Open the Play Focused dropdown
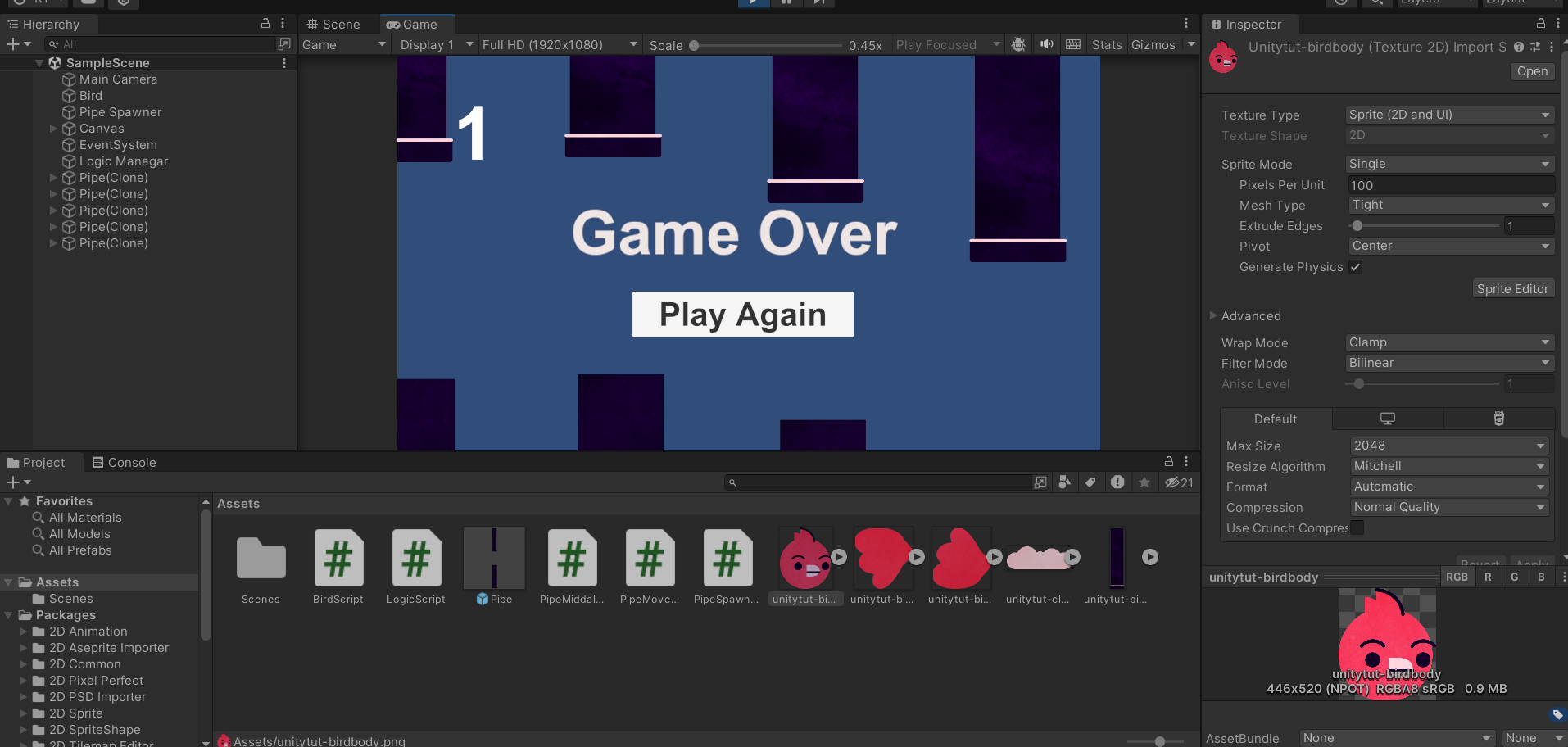Screen dimensions: 1568x747 (x=948, y=44)
